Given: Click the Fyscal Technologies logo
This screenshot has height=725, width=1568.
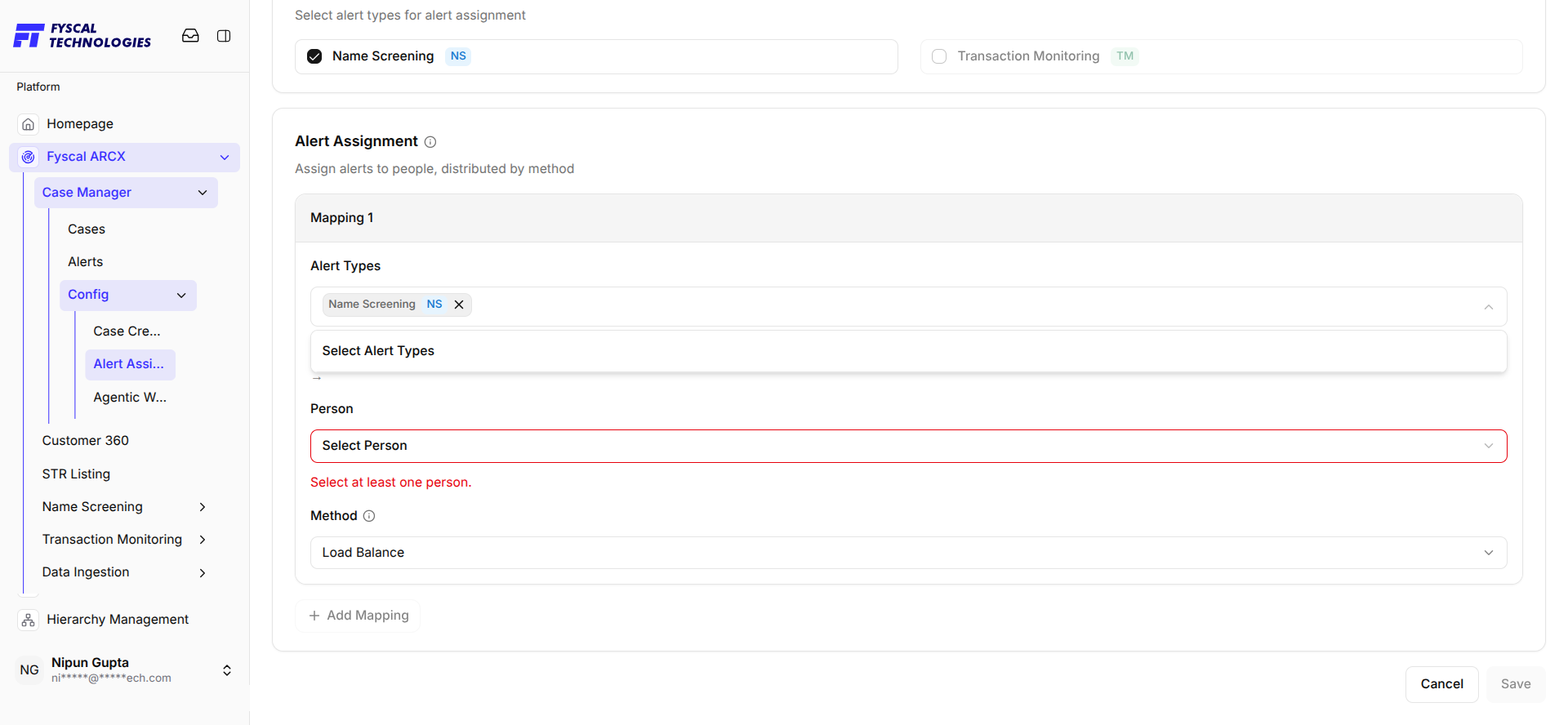Looking at the screenshot, I should click(x=82, y=36).
